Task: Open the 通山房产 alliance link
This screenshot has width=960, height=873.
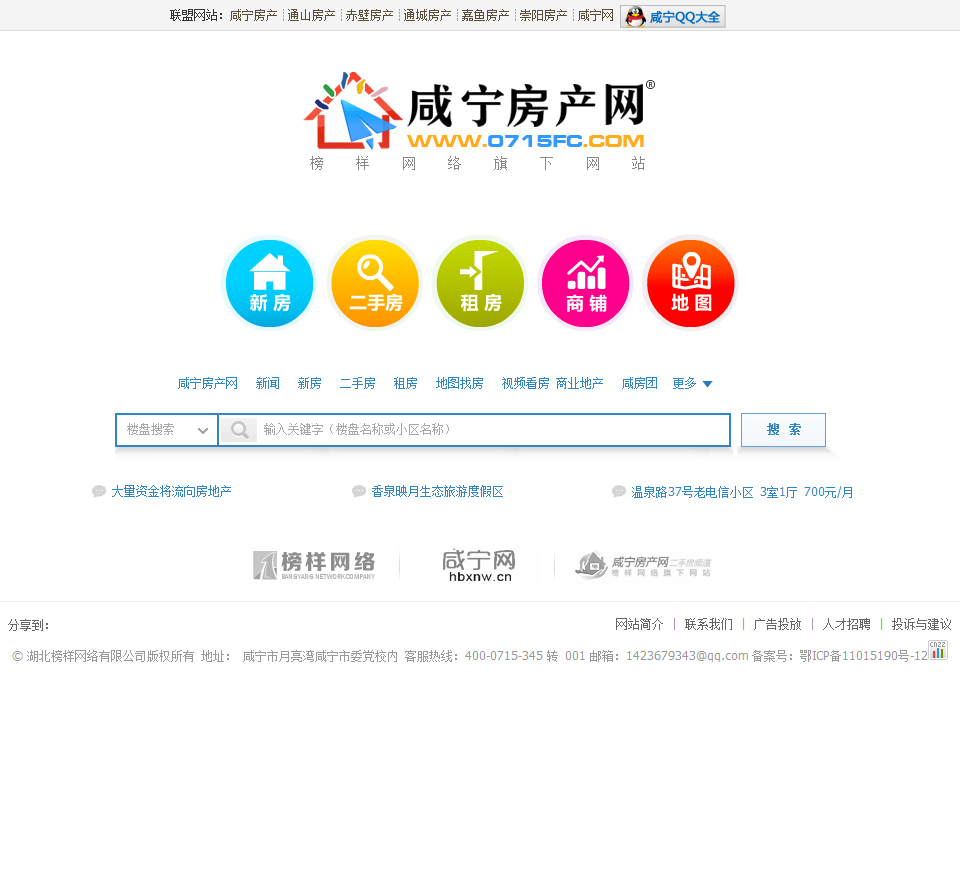Action: pos(311,15)
